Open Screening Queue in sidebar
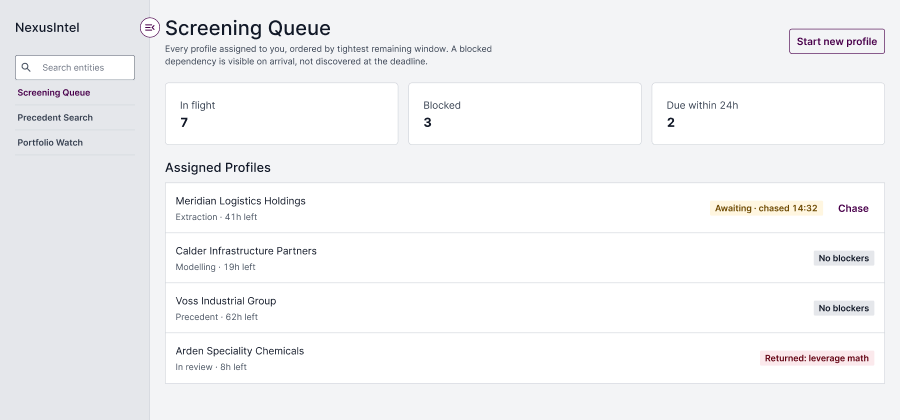 point(54,92)
